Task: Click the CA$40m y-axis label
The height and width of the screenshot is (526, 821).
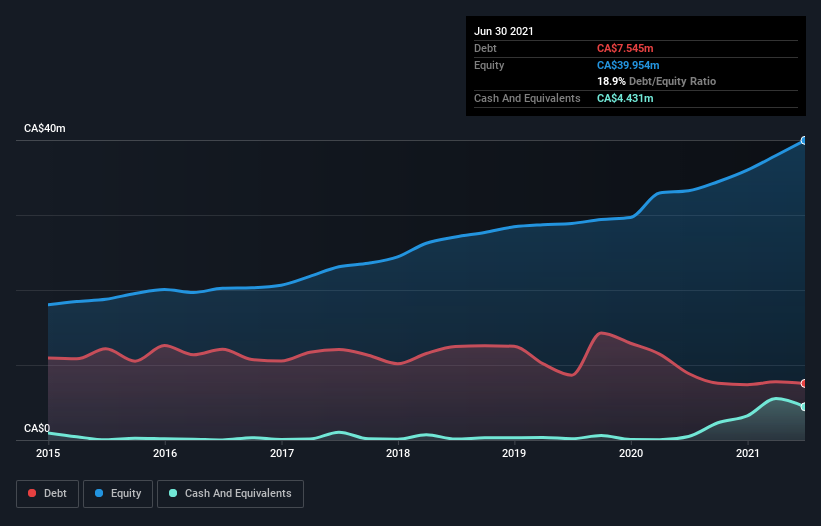Action: pyautogui.click(x=45, y=128)
